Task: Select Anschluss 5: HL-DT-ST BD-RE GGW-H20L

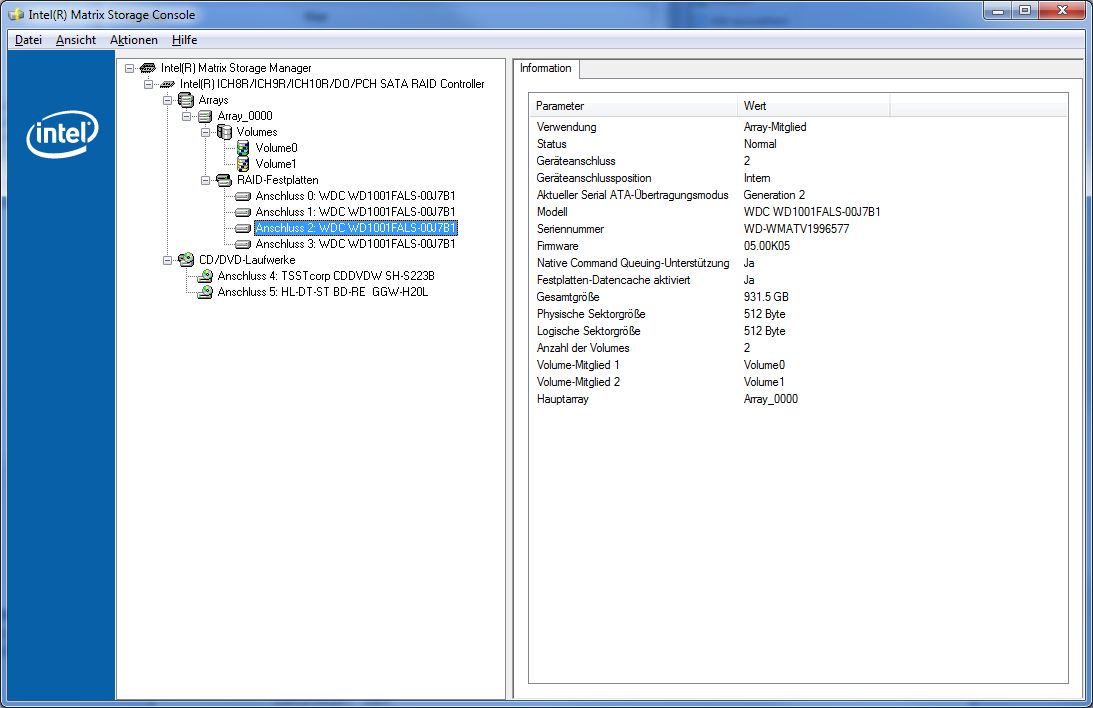Action: 323,292
